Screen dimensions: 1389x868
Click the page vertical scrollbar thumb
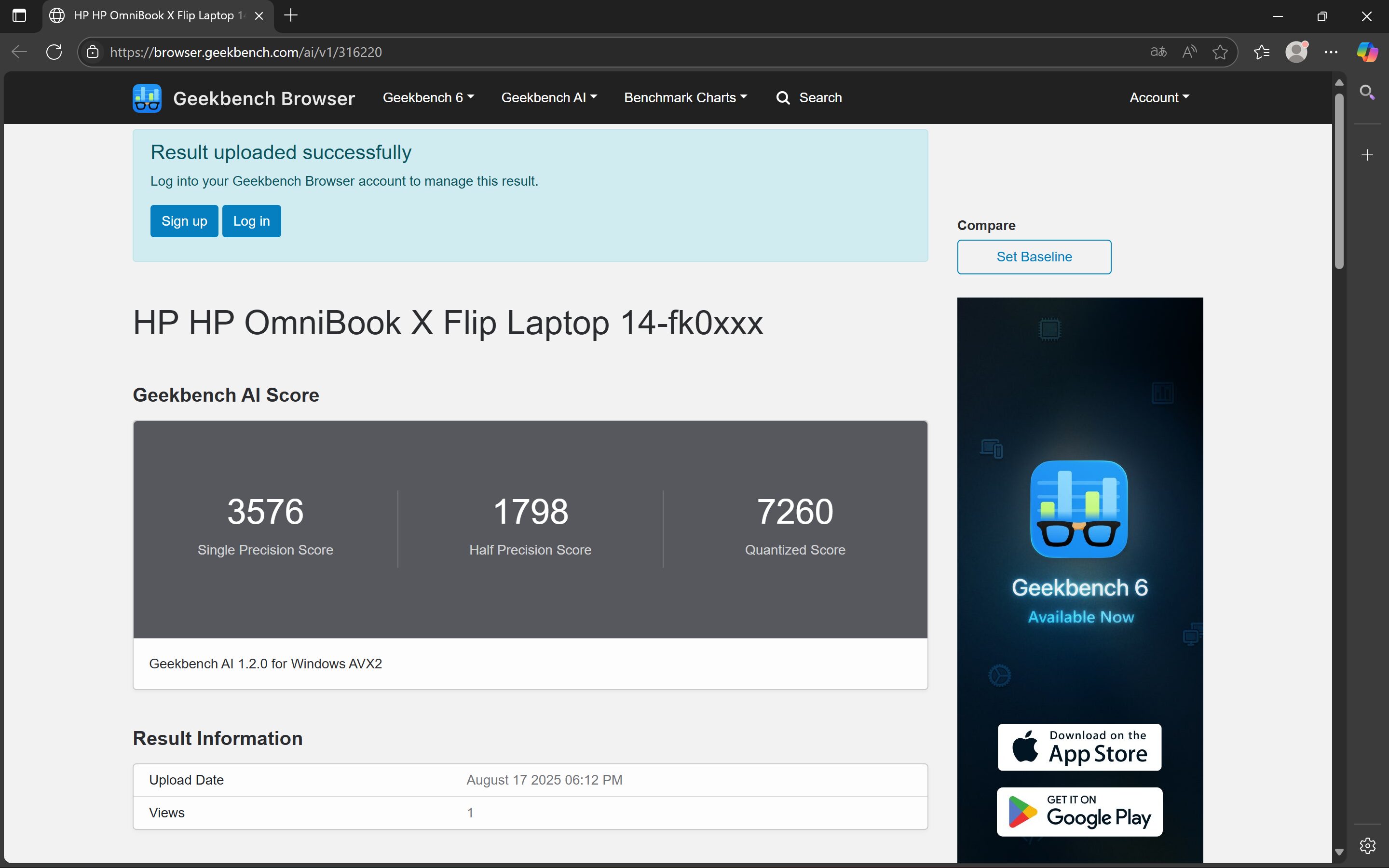coord(1339,181)
